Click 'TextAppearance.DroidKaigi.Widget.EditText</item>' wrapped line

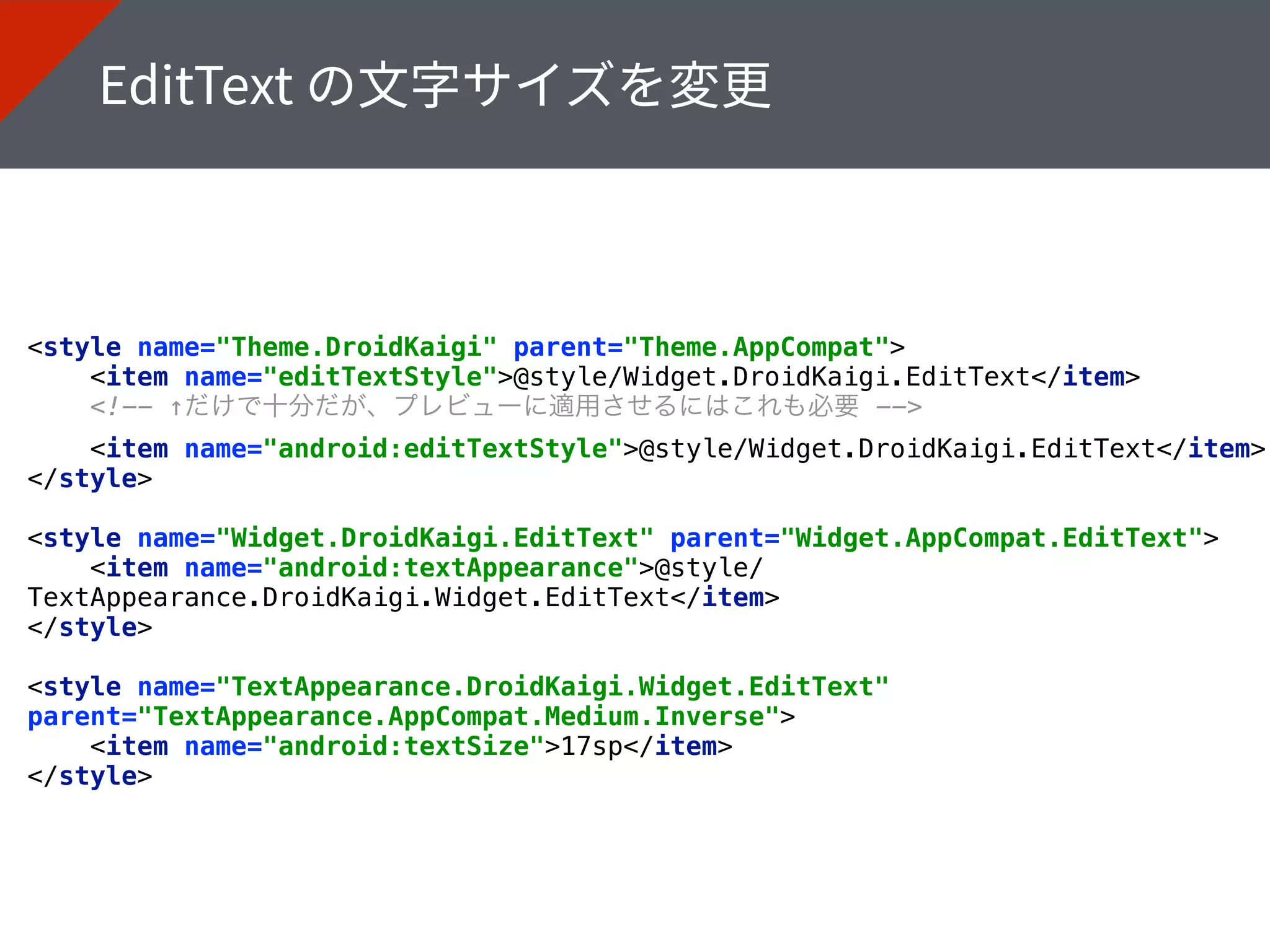[404, 597]
